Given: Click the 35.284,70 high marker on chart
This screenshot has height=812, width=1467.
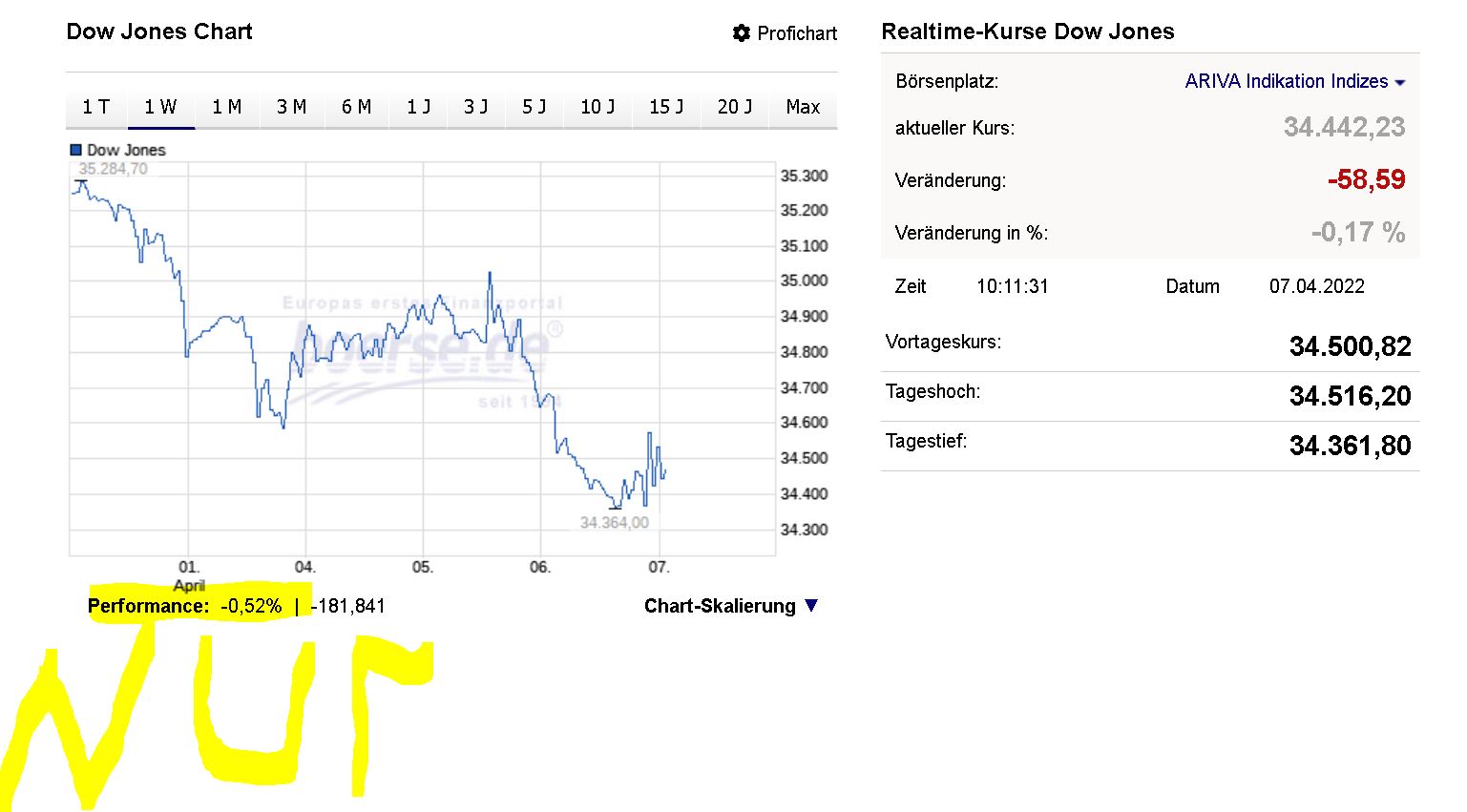Looking at the screenshot, I should 113,169.
